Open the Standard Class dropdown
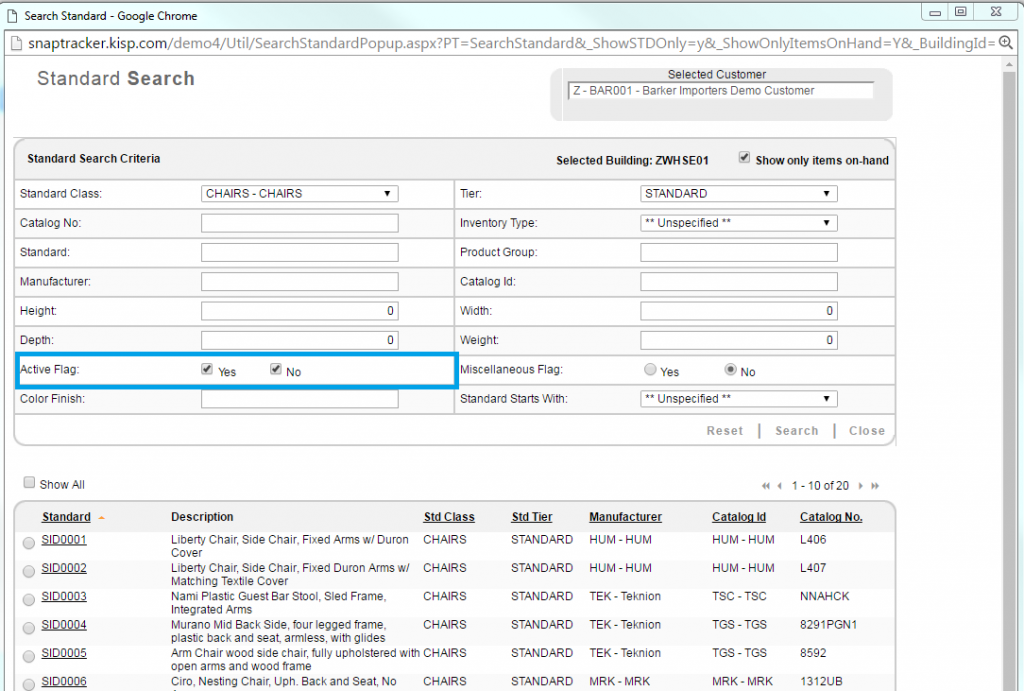Image resolution: width=1024 pixels, height=691 pixels. tap(299, 194)
